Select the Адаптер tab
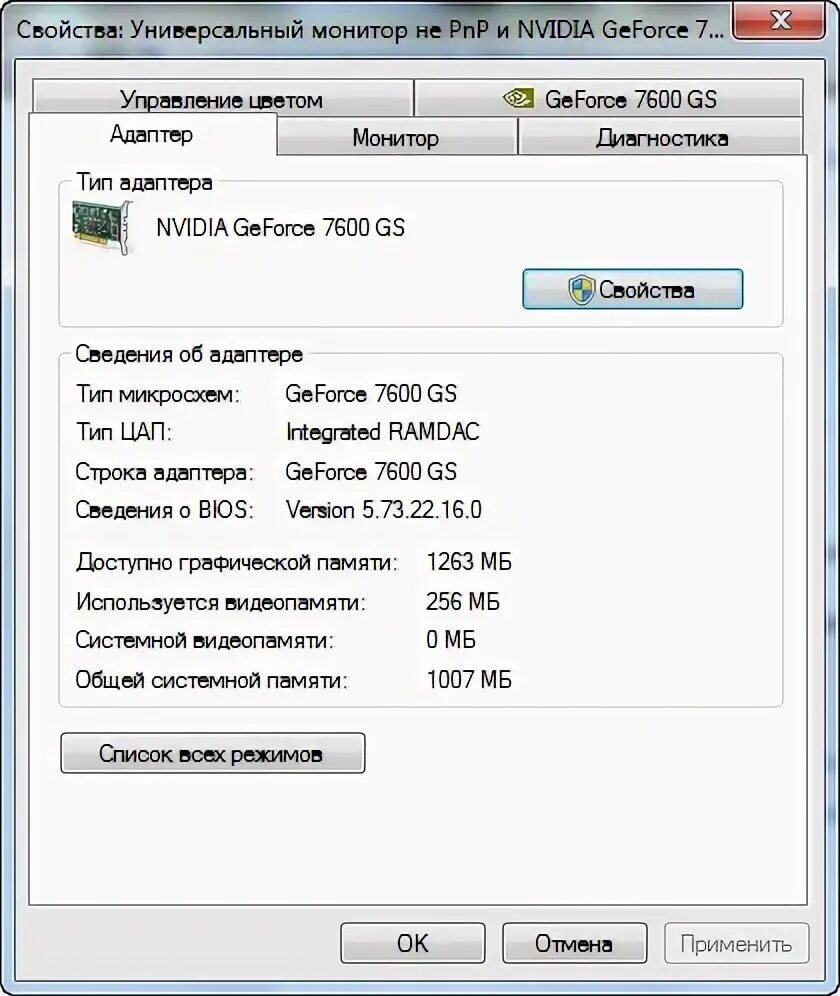The height and width of the screenshot is (996, 840). point(152,134)
